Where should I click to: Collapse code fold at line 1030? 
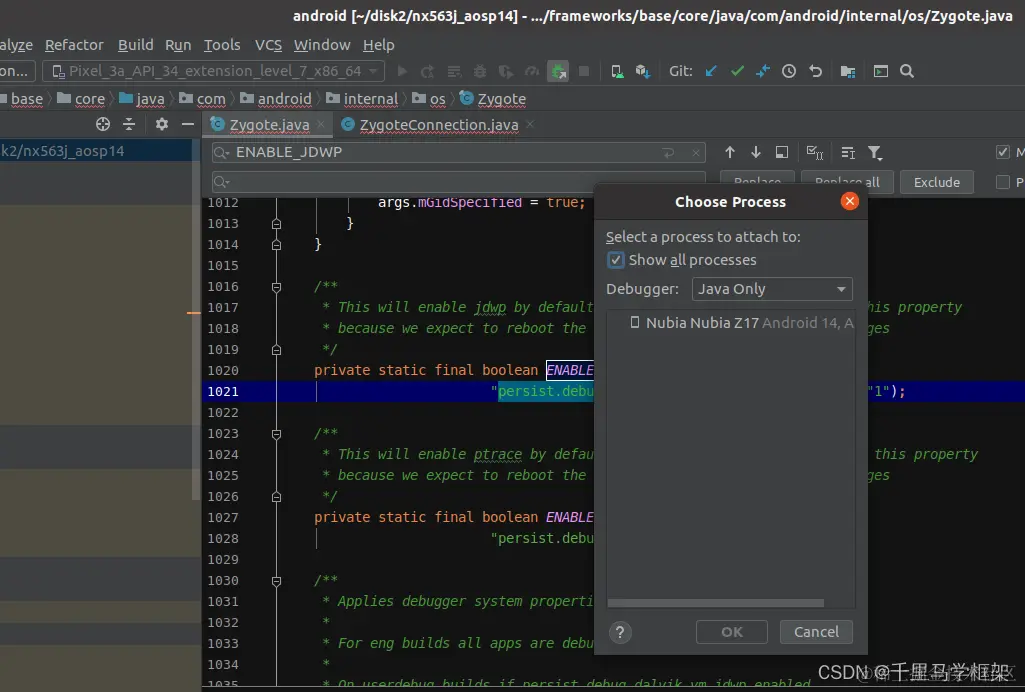point(277,581)
